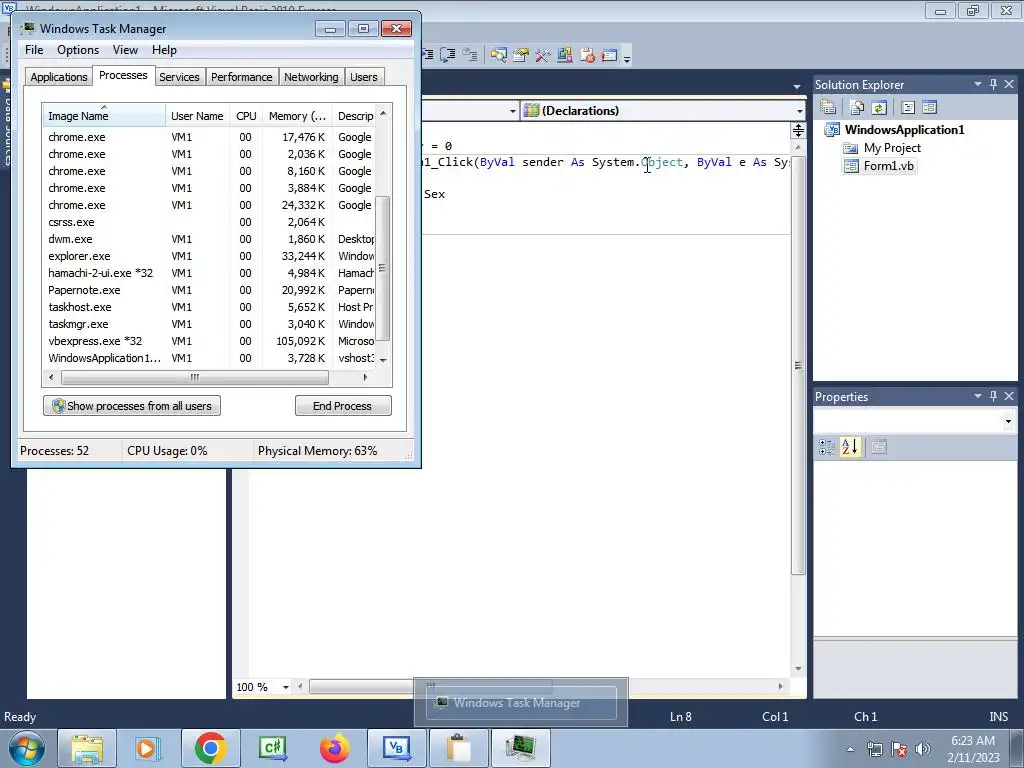The width and height of the screenshot is (1024, 768).
Task: Open the Properties Window toolbar icon
Action: (520, 56)
